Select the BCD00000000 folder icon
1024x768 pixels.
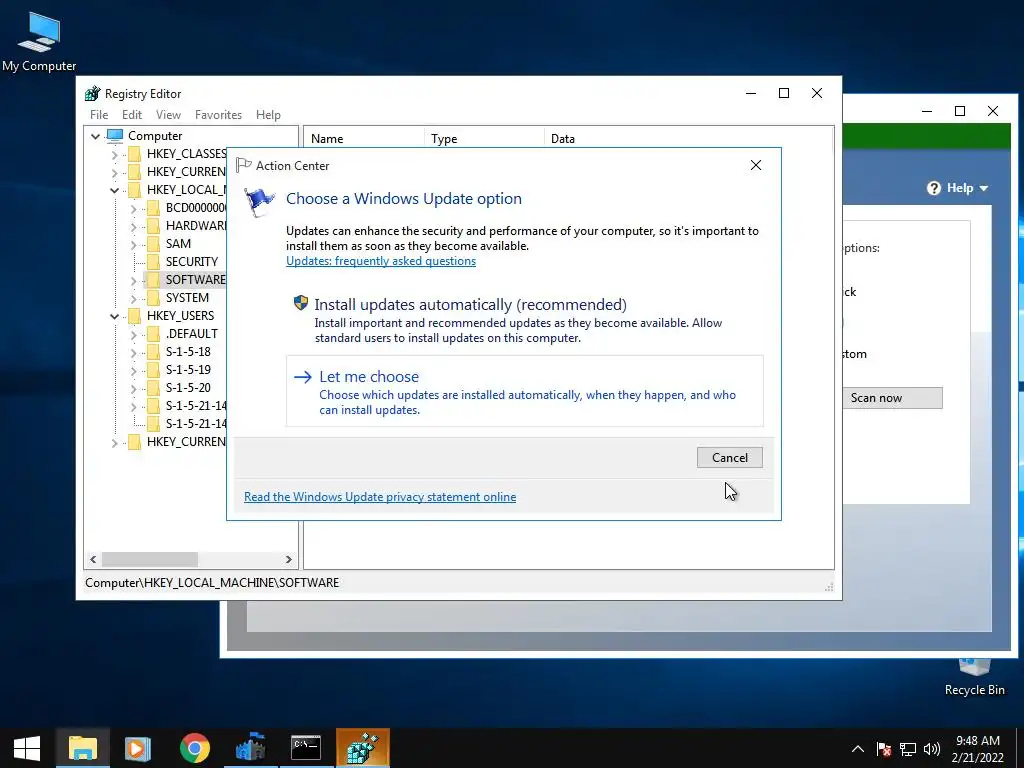coord(153,208)
